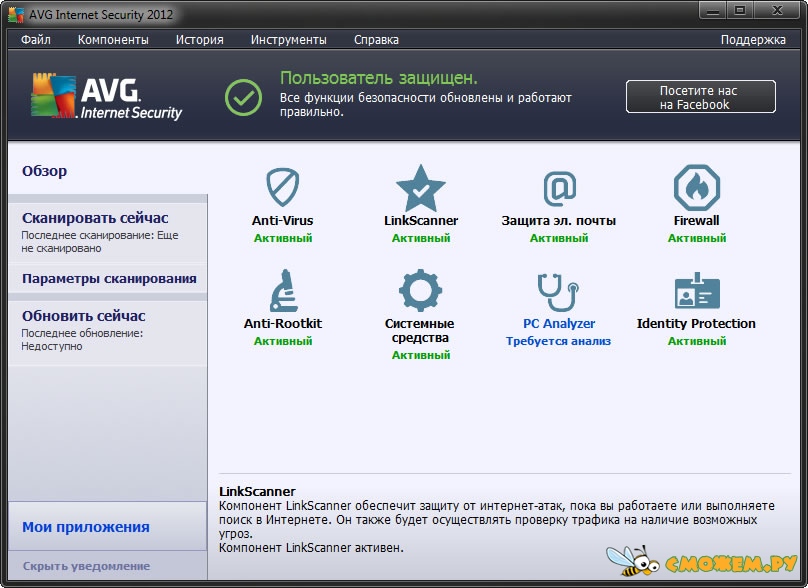Click the AVG title bar app icon
Screen dimensions: 808x588
coord(16,14)
